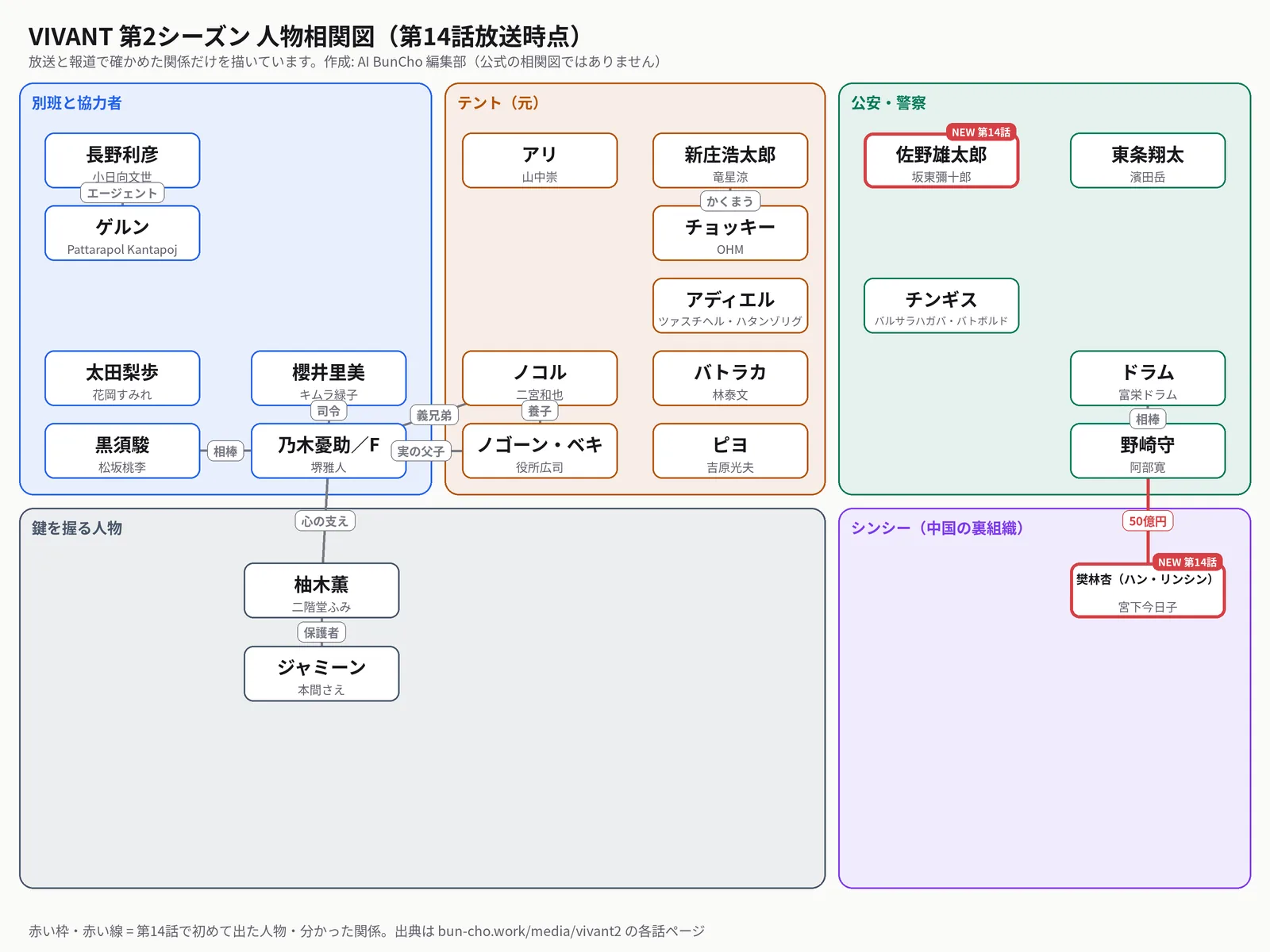Open the バトラカ character card

[x=730, y=378]
